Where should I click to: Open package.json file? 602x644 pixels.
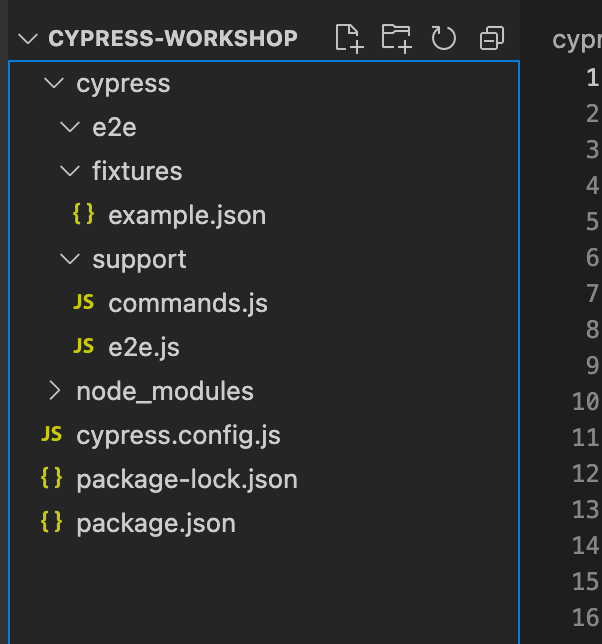click(x=156, y=524)
